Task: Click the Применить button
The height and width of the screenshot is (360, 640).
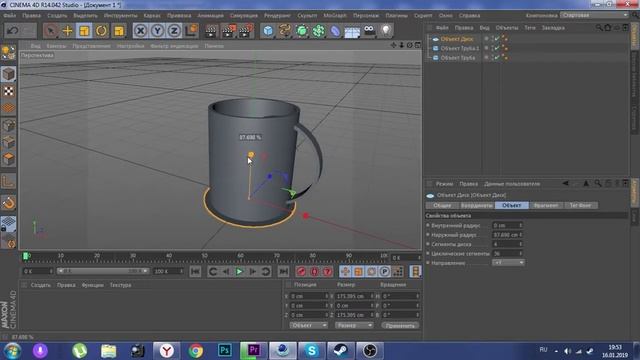Action: (400, 325)
